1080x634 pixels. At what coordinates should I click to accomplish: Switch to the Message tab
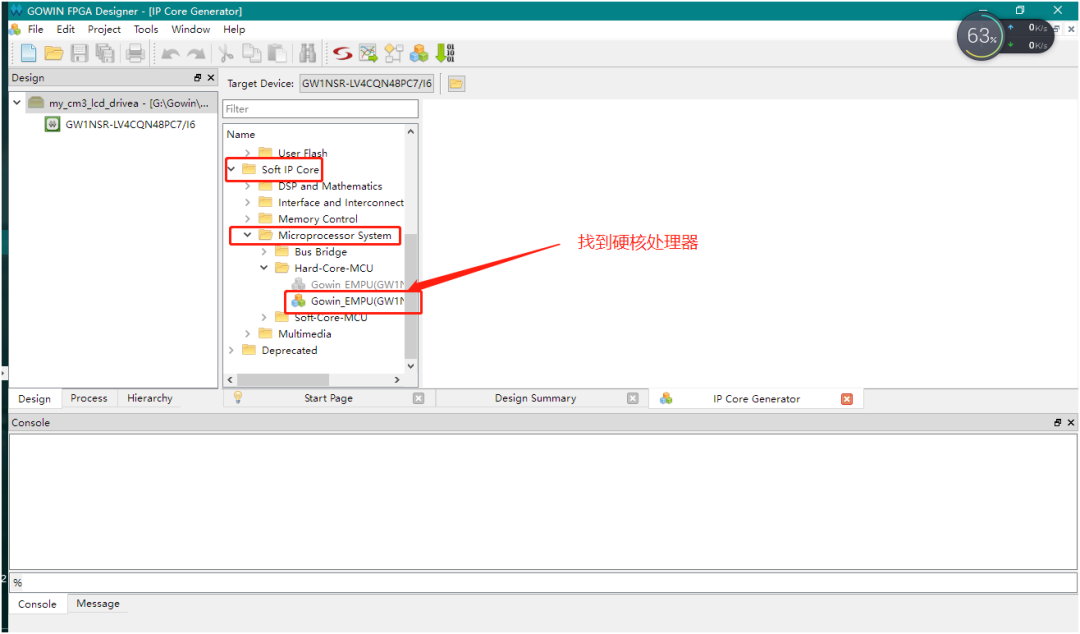[x=98, y=604]
